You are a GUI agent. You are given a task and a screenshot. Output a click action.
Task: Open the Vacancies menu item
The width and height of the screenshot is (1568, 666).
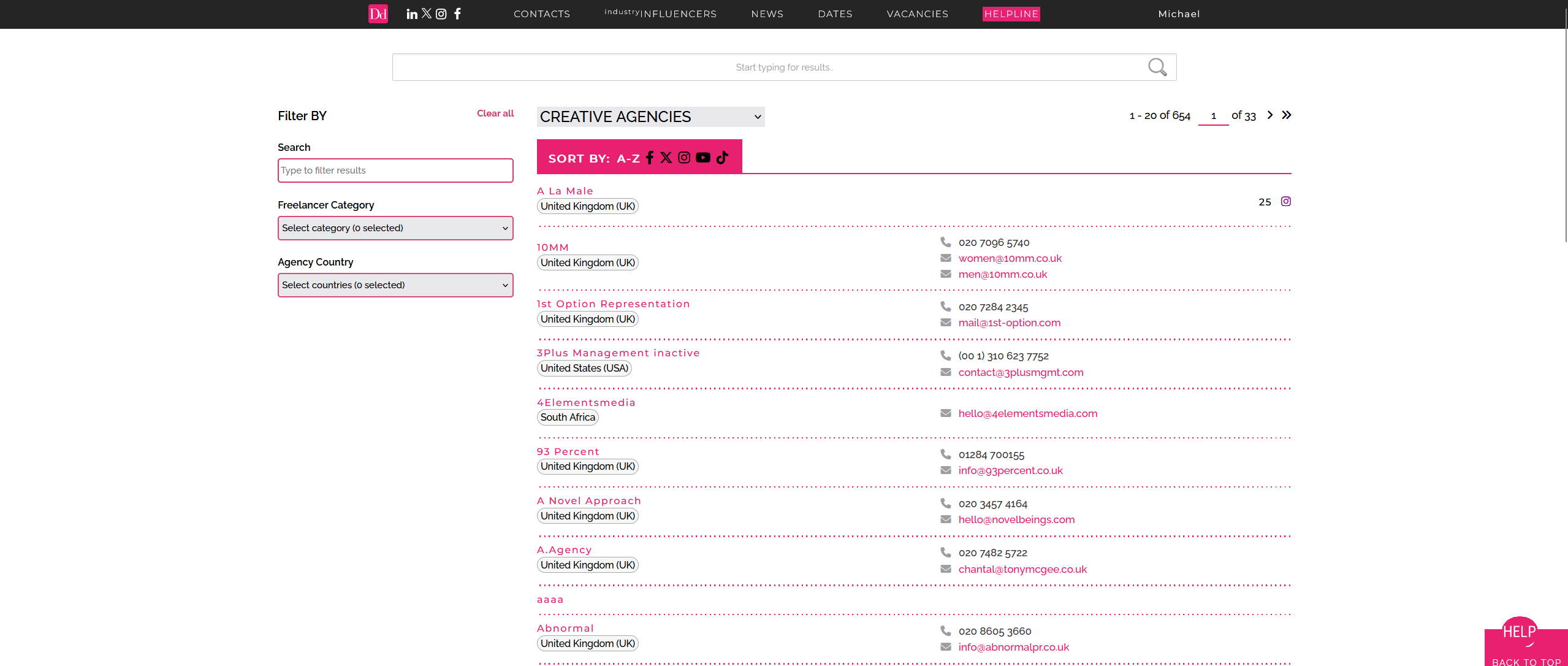click(917, 14)
